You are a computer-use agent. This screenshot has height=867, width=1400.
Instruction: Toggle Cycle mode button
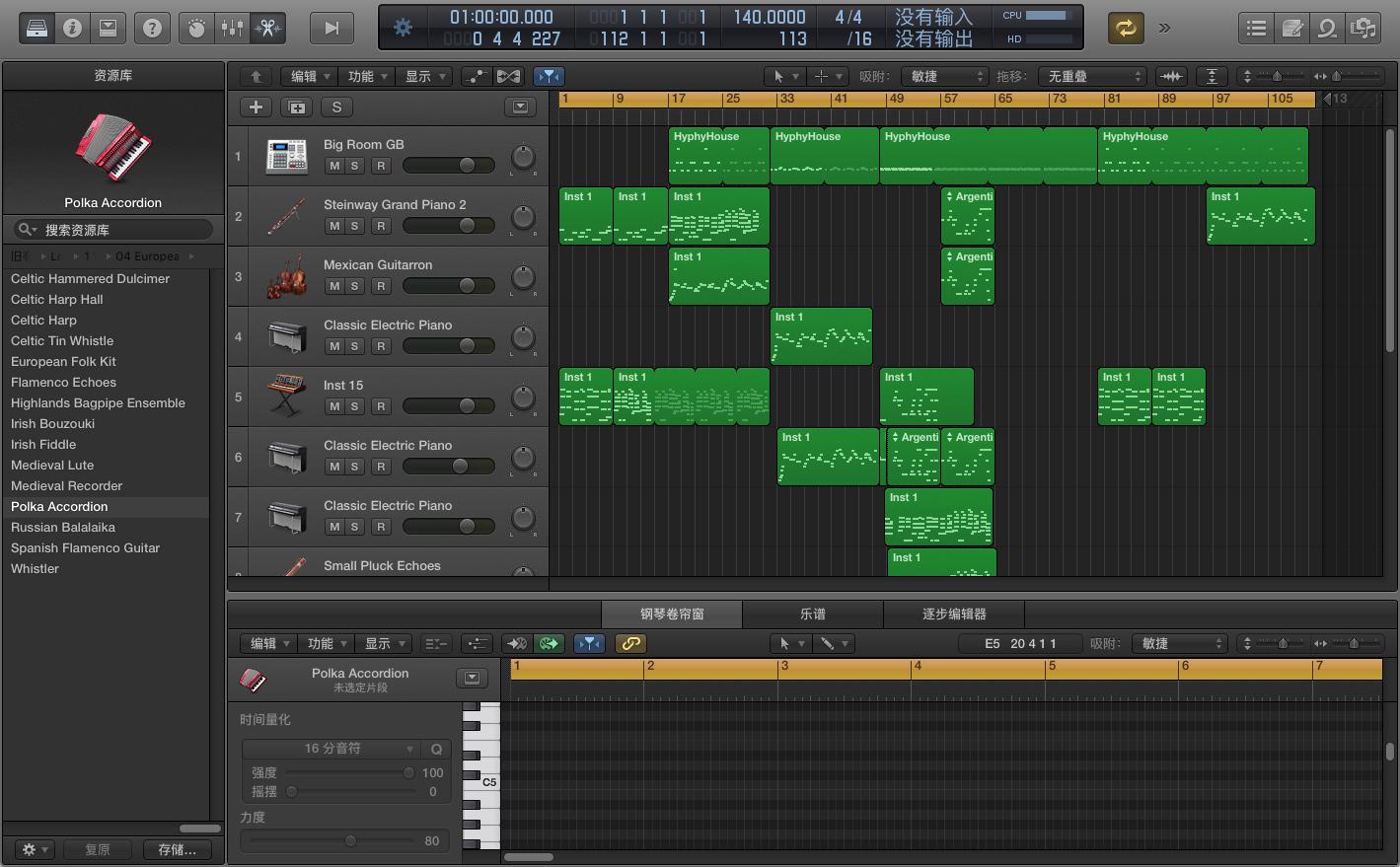coord(1125,28)
